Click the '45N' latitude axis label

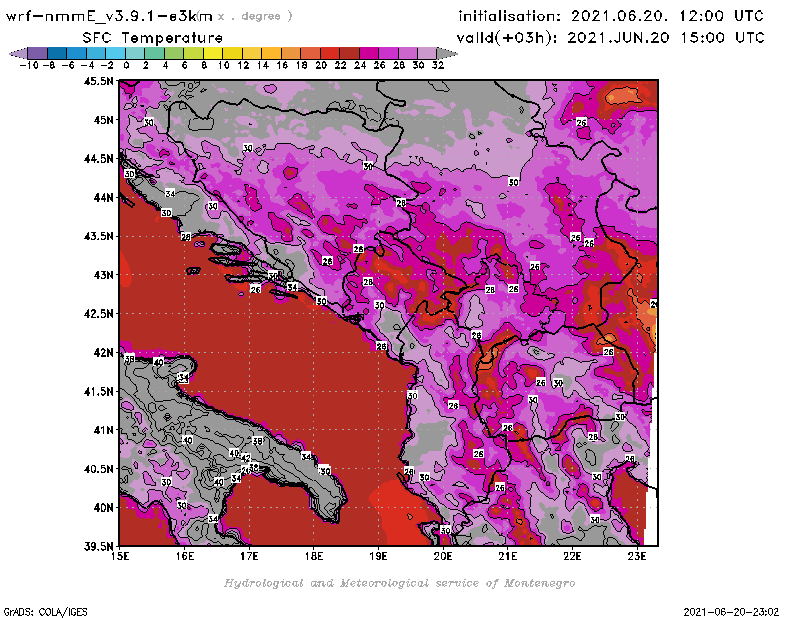(x=104, y=120)
